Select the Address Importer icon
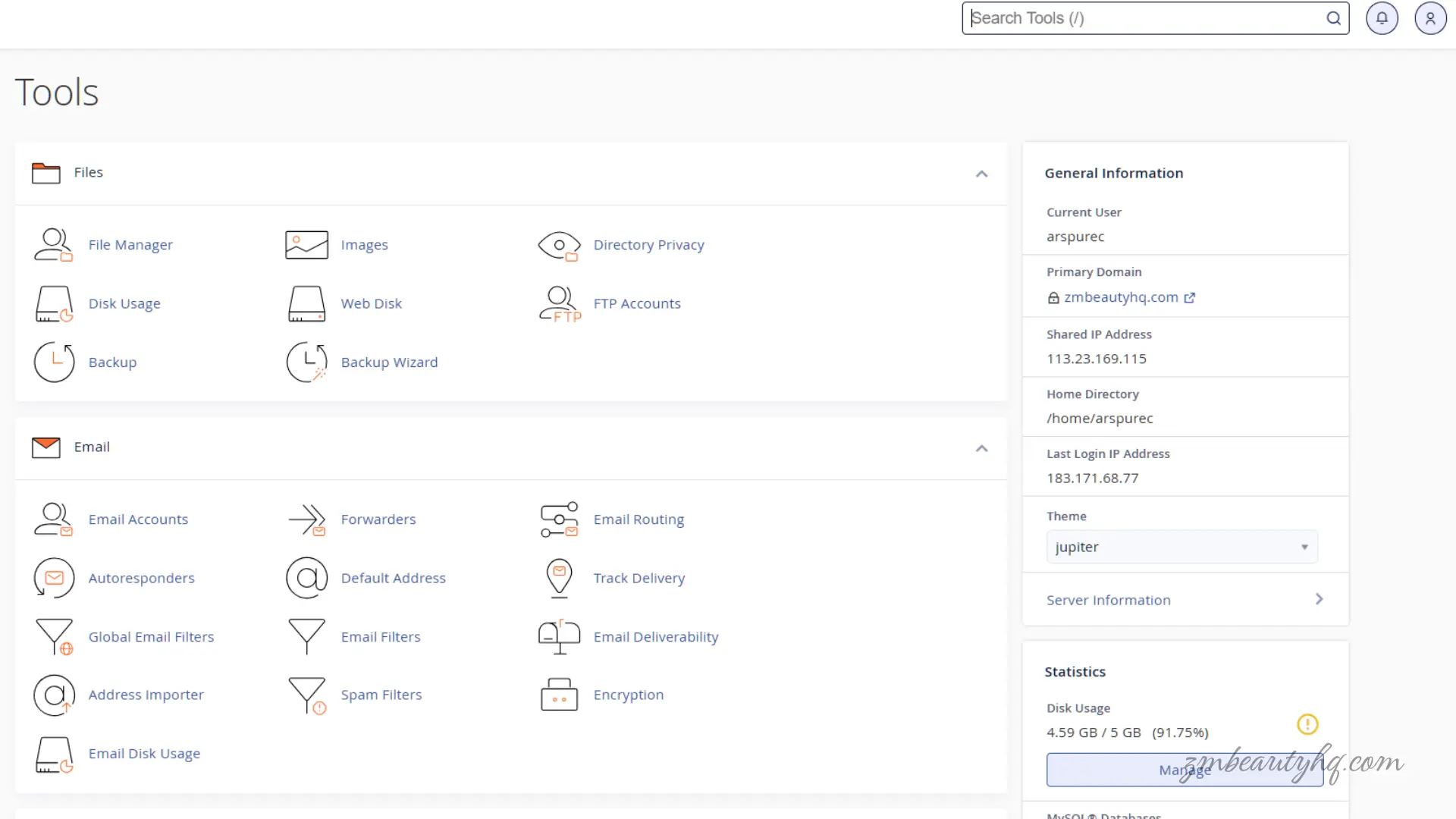 [x=54, y=695]
